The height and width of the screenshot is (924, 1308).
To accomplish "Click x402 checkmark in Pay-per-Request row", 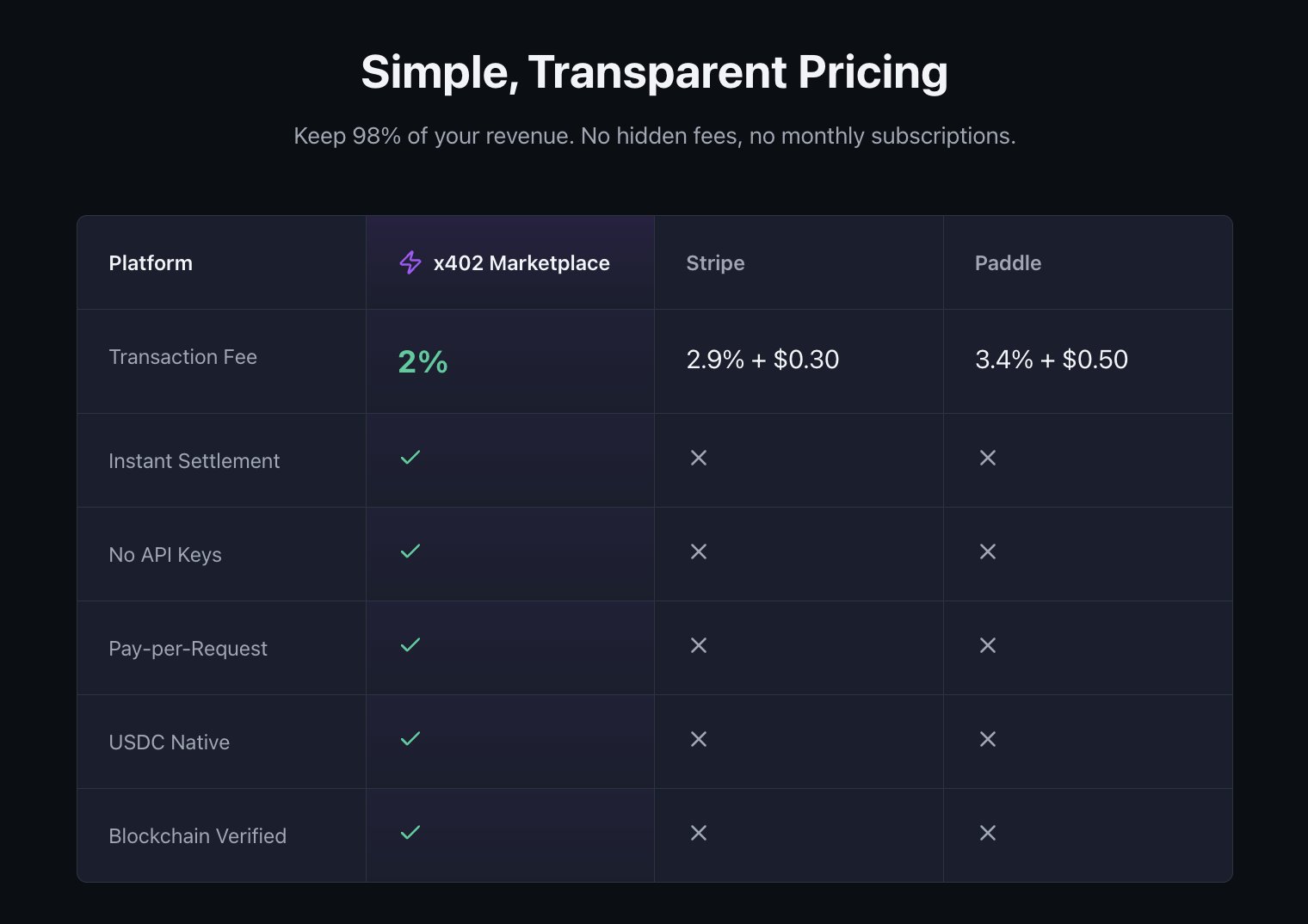I will tap(410, 645).
